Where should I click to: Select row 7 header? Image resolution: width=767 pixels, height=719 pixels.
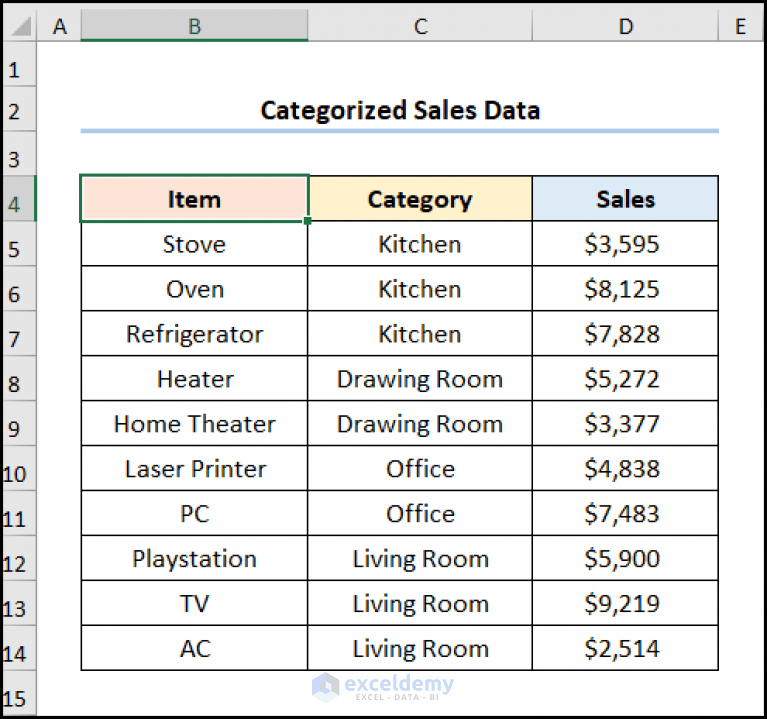tap(19, 334)
